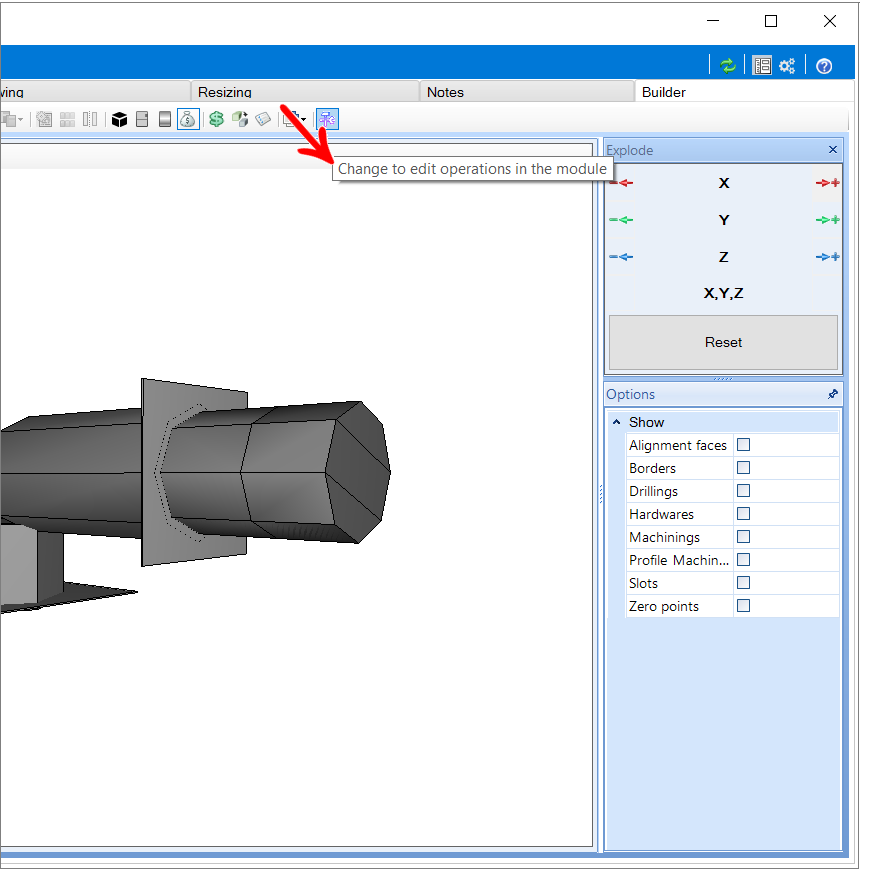Click the list panel icon beside gears
Screen dimensions: 876x888
pyautogui.click(x=762, y=66)
